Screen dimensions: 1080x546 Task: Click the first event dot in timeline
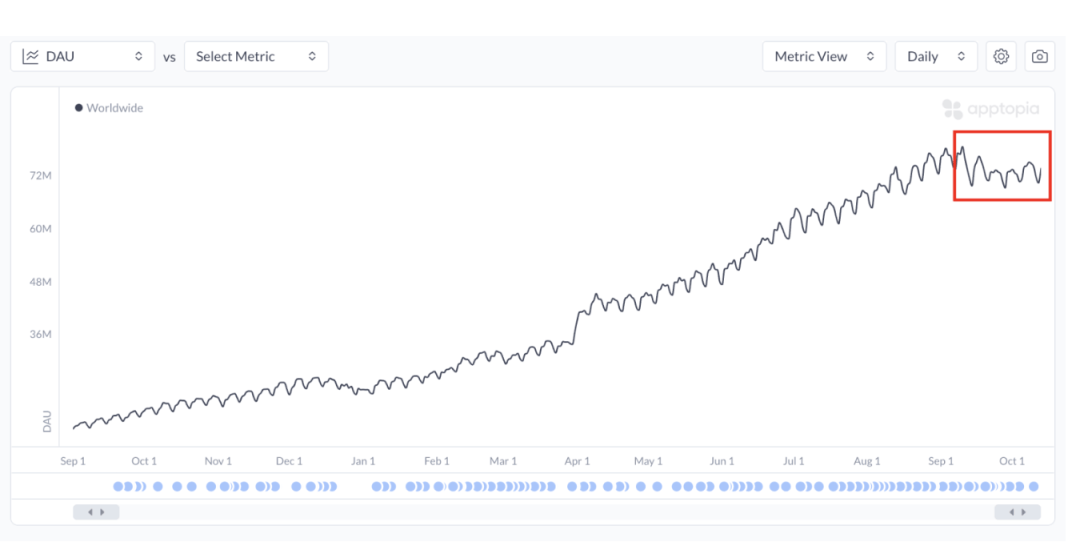118,487
